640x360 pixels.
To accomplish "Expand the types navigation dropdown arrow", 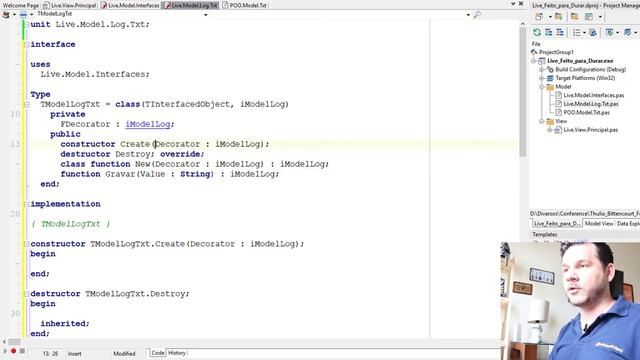I will coord(31,15).
